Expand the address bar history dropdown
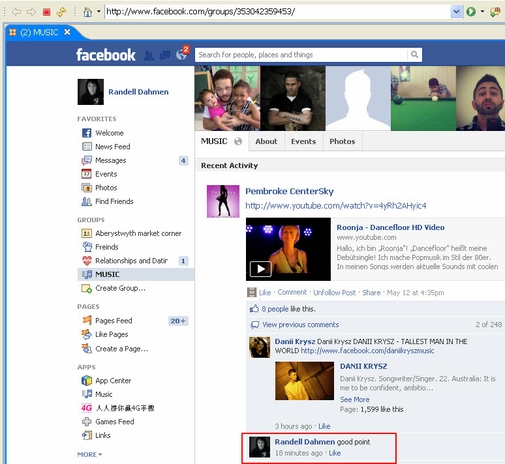505x464 pixels. point(456,12)
